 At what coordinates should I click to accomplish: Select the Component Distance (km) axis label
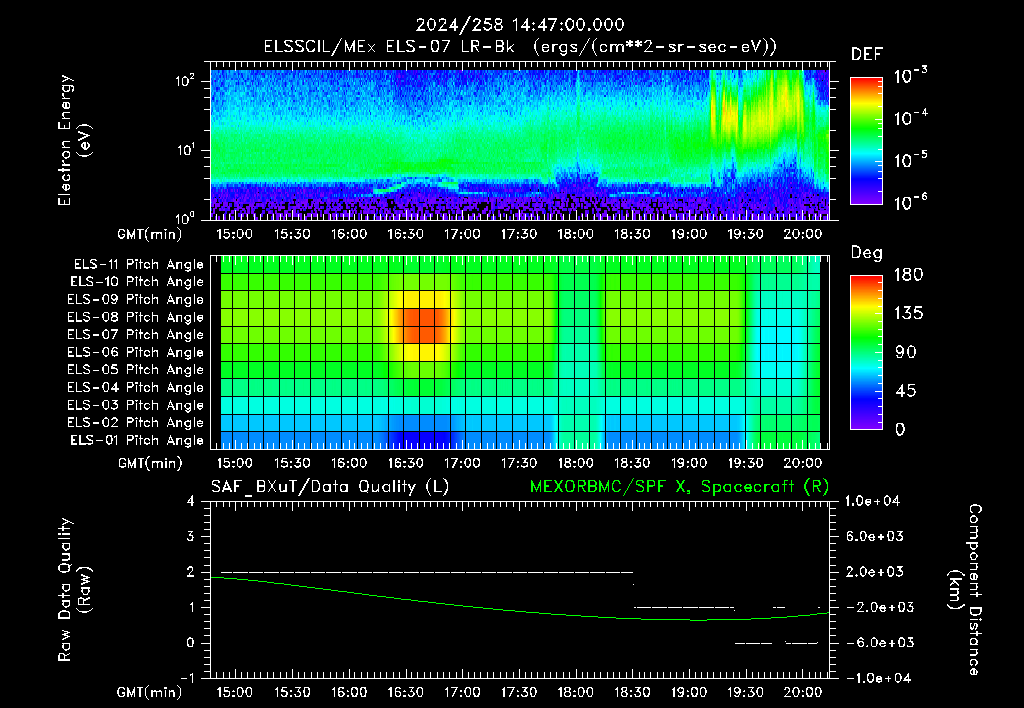point(965,590)
